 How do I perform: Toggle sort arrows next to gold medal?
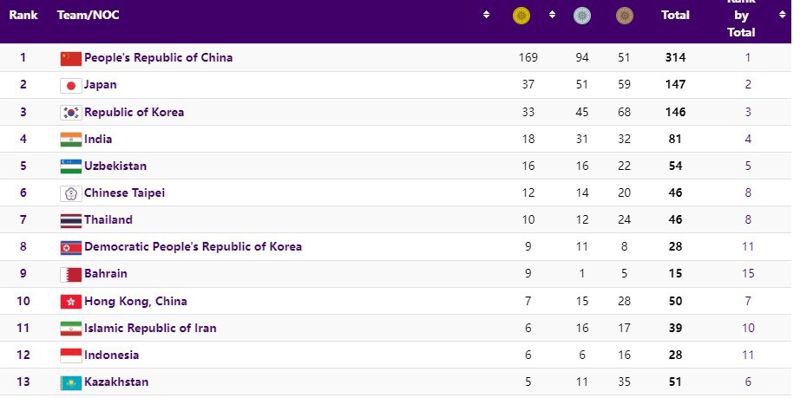(x=552, y=15)
